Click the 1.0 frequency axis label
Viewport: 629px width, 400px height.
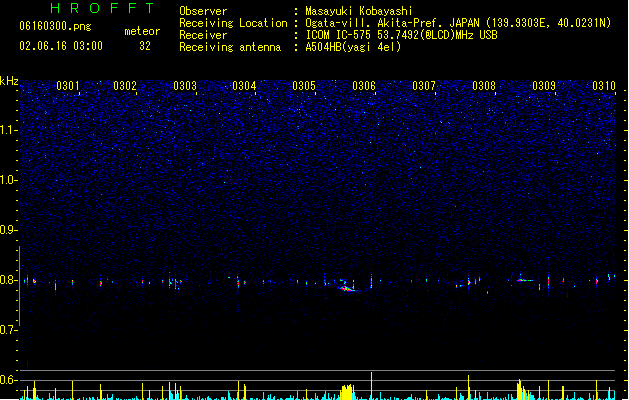[x=8, y=180]
